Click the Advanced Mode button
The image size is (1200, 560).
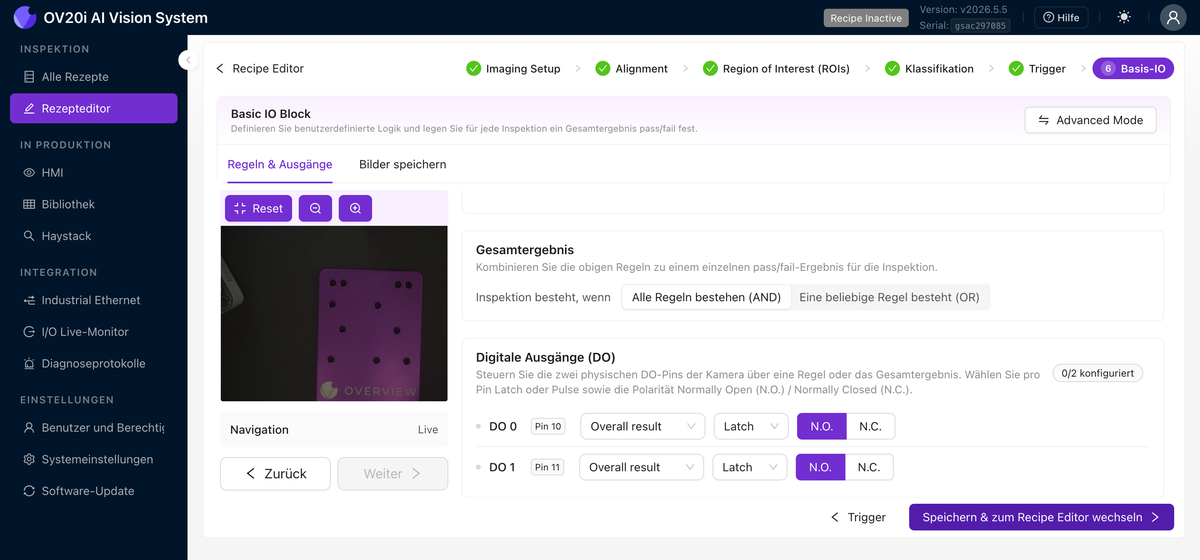(1090, 120)
